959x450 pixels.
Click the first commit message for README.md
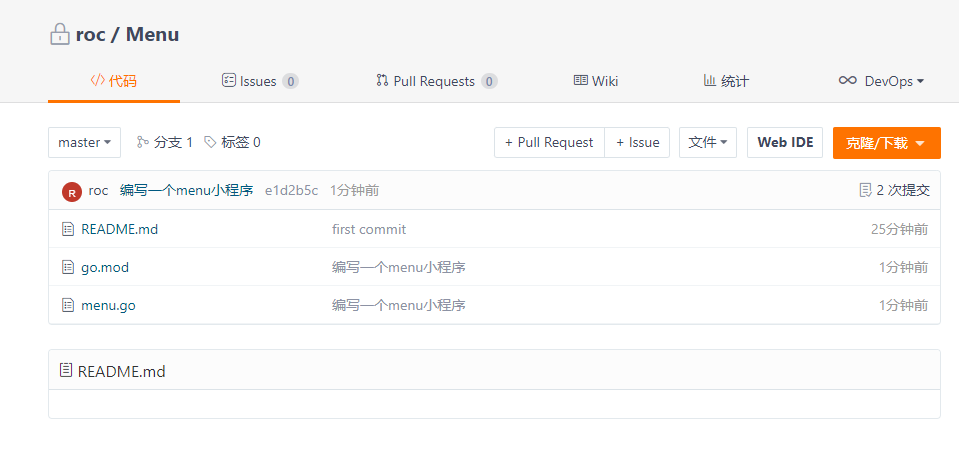click(x=369, y=229)
